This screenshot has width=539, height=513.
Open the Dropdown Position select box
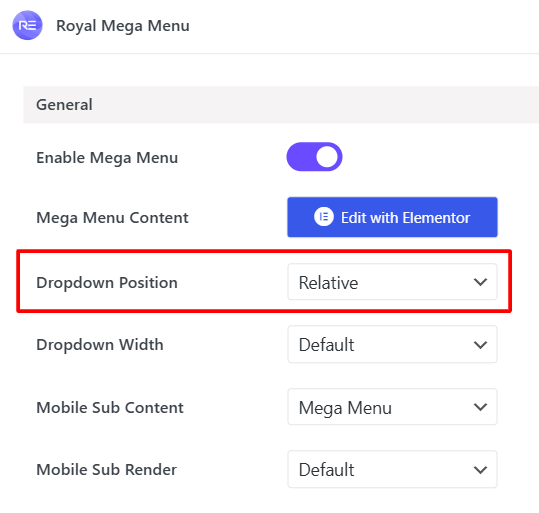pos(392,282)
